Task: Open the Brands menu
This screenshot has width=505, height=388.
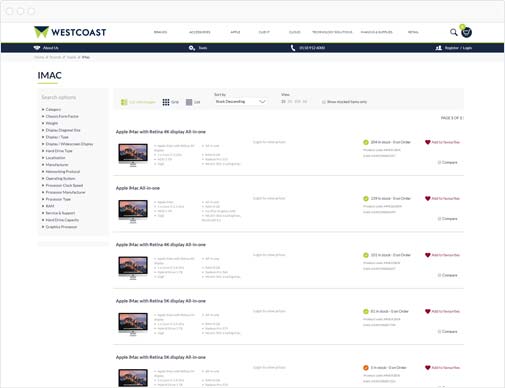Action: [x=160, y=32]
